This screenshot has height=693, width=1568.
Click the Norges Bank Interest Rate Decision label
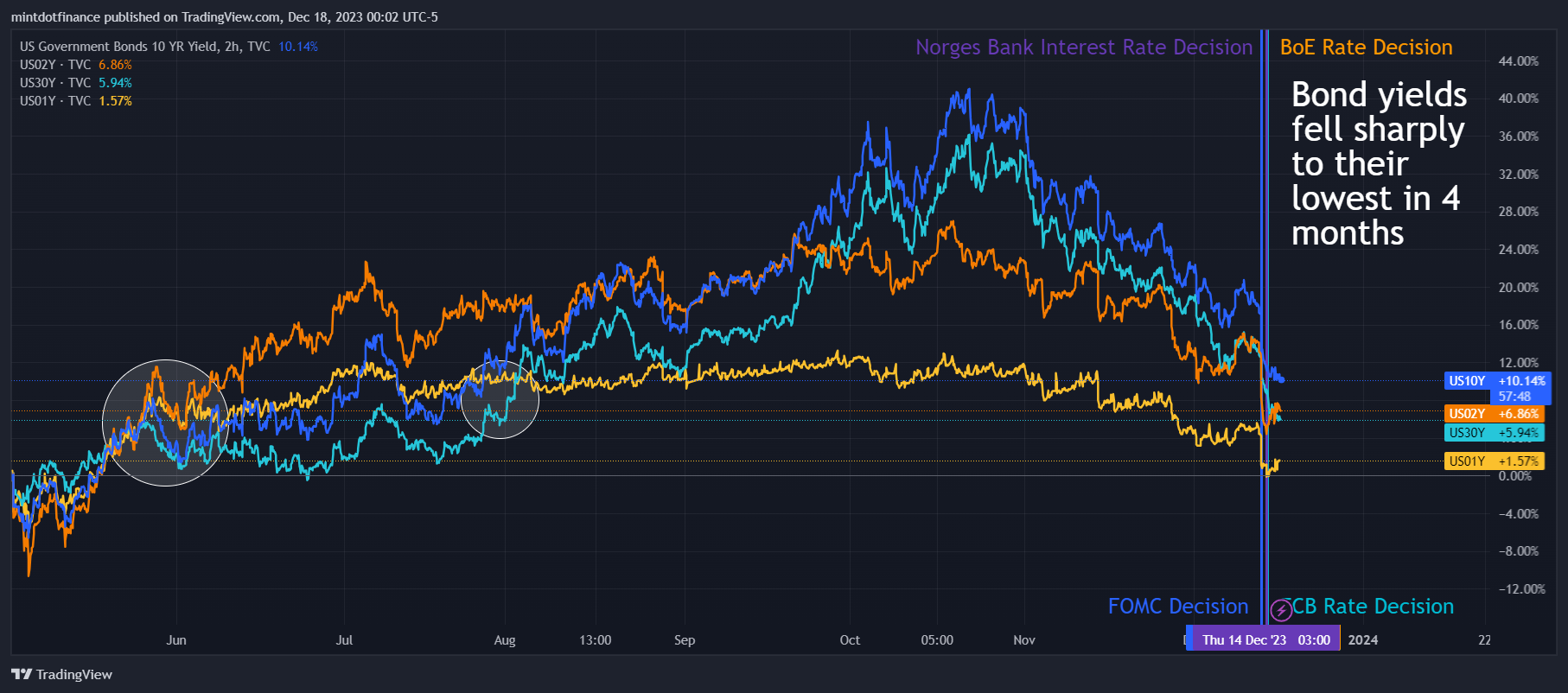(x=1084, y=48)
